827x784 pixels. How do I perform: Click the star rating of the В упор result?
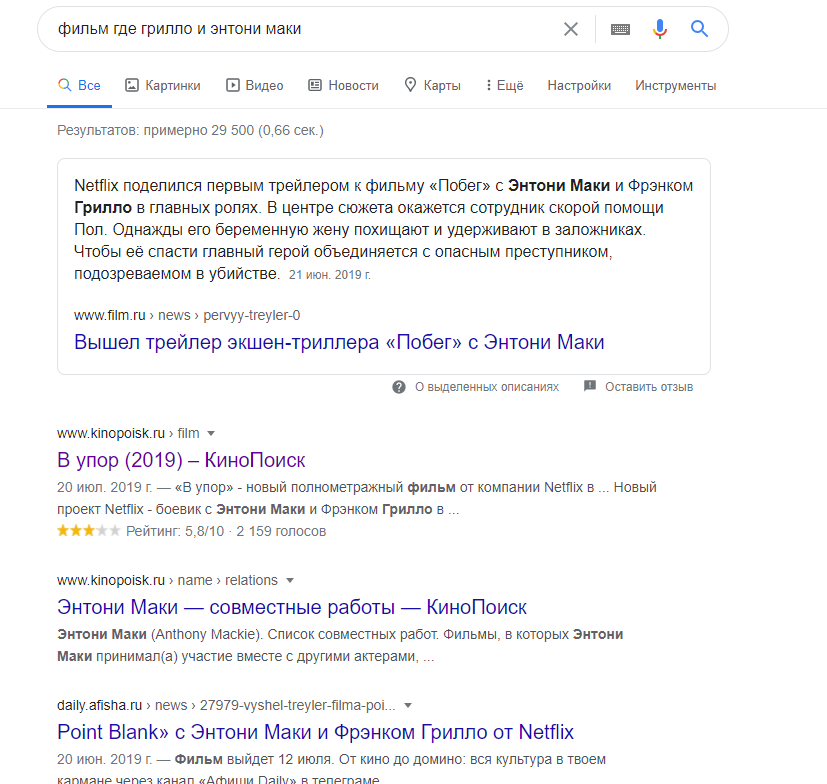[x=89, y=531]
